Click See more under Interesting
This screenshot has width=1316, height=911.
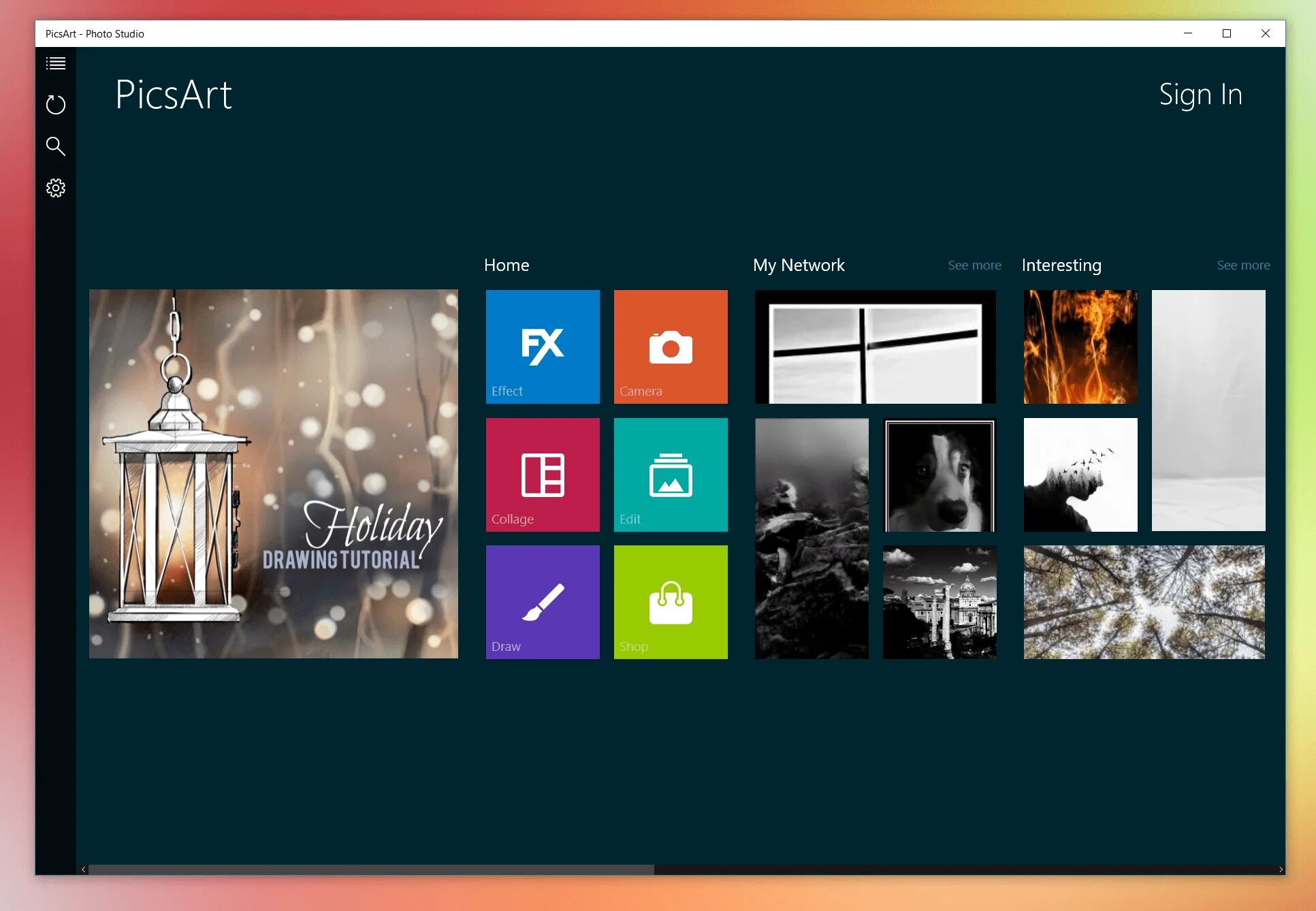pos(1244,264)
